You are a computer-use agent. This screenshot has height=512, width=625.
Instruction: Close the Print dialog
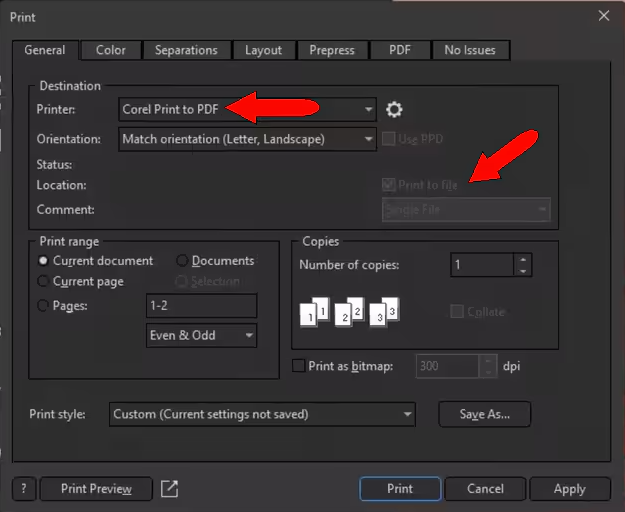(x=603, y=16)
